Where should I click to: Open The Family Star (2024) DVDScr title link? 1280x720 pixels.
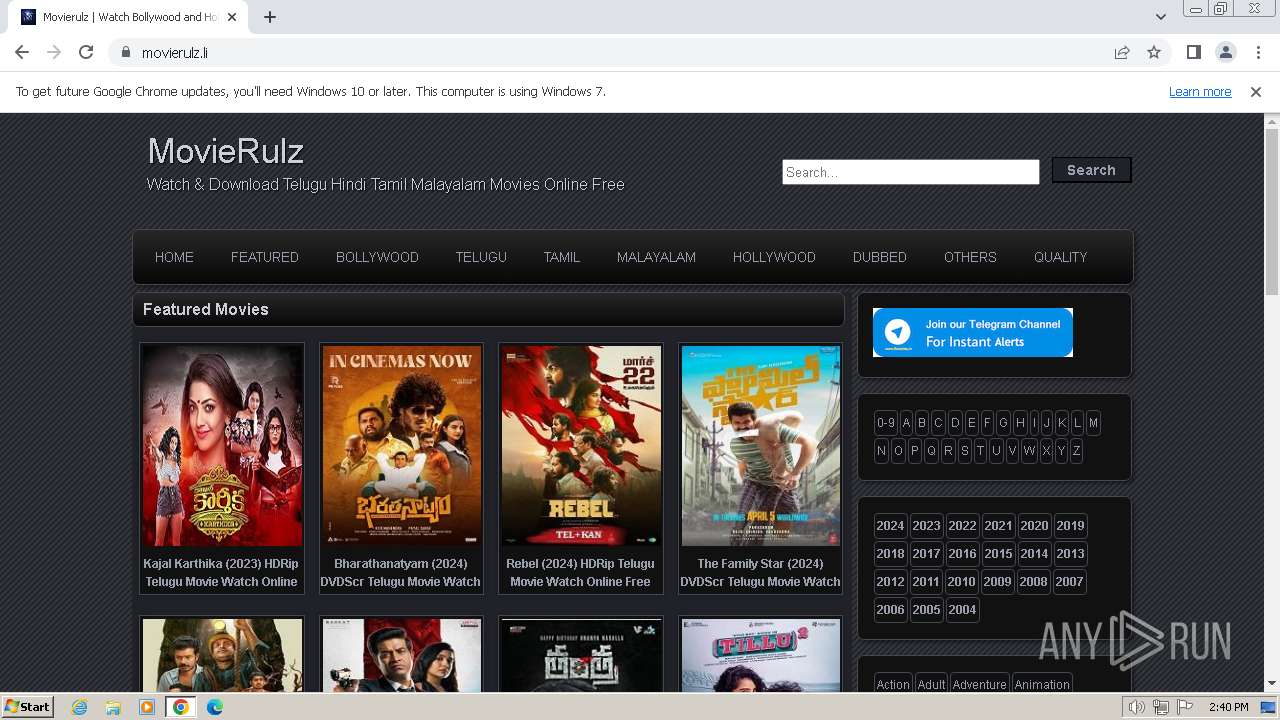(x=760, y=572)
